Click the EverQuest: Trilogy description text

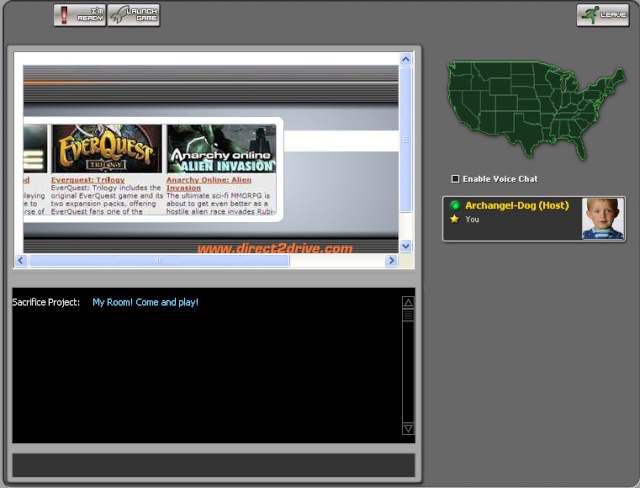(106, 200)
